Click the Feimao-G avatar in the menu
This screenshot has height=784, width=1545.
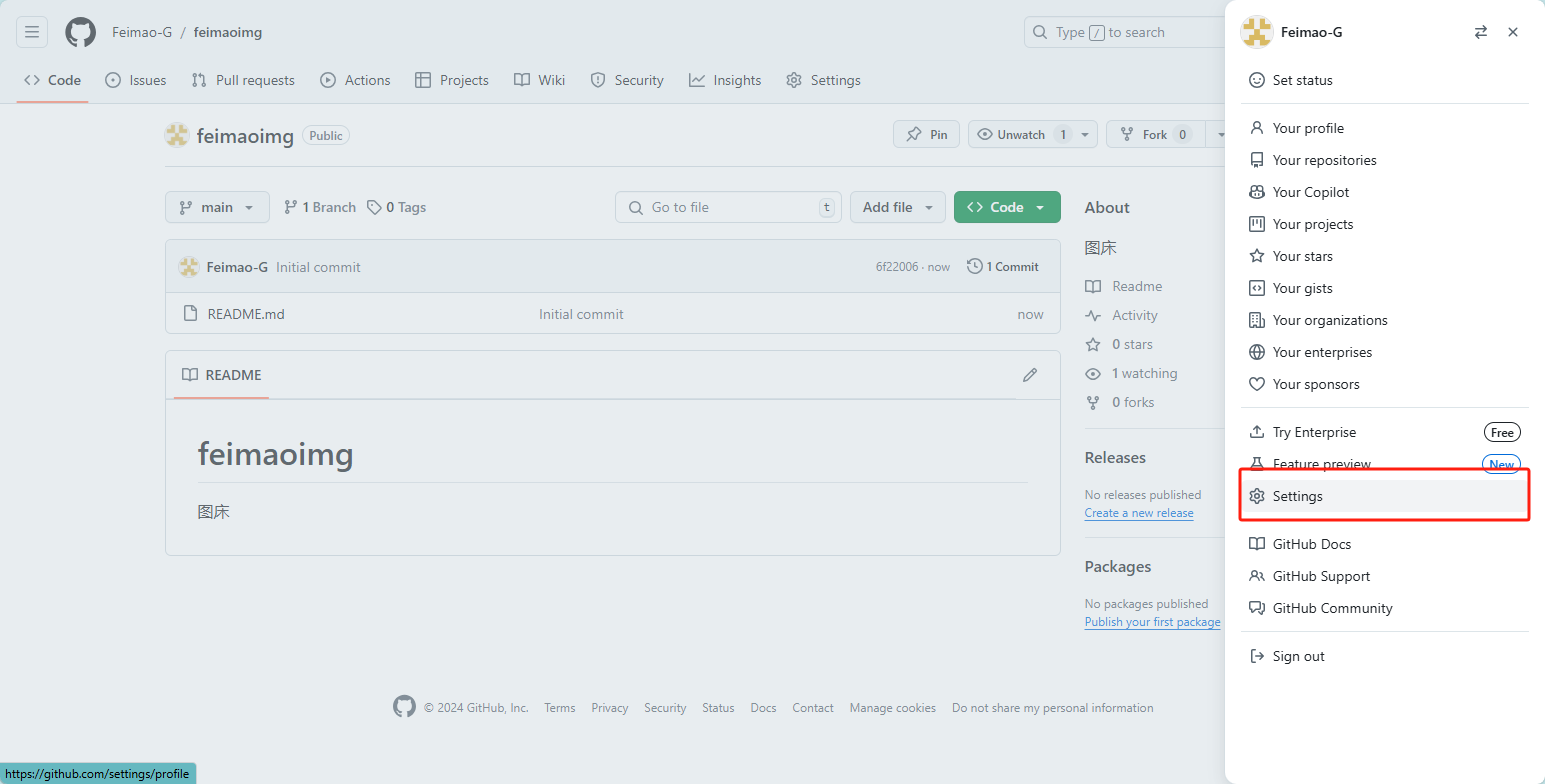click(1256, 32)
